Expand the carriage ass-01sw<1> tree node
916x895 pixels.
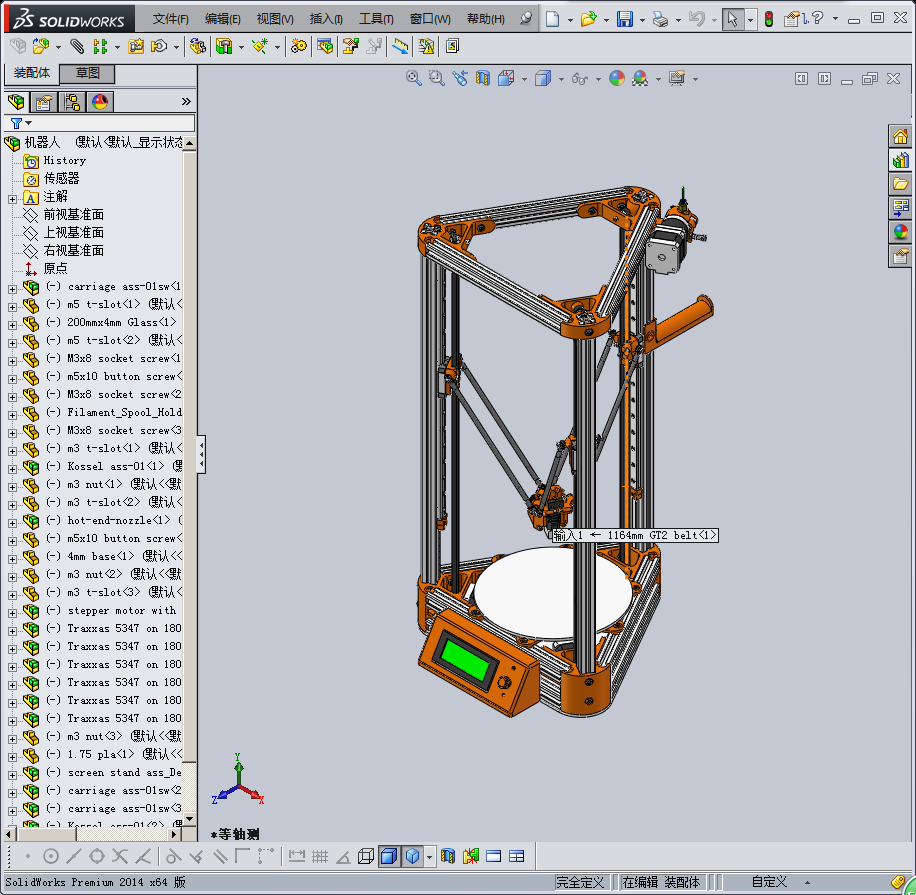click(12, 287)
